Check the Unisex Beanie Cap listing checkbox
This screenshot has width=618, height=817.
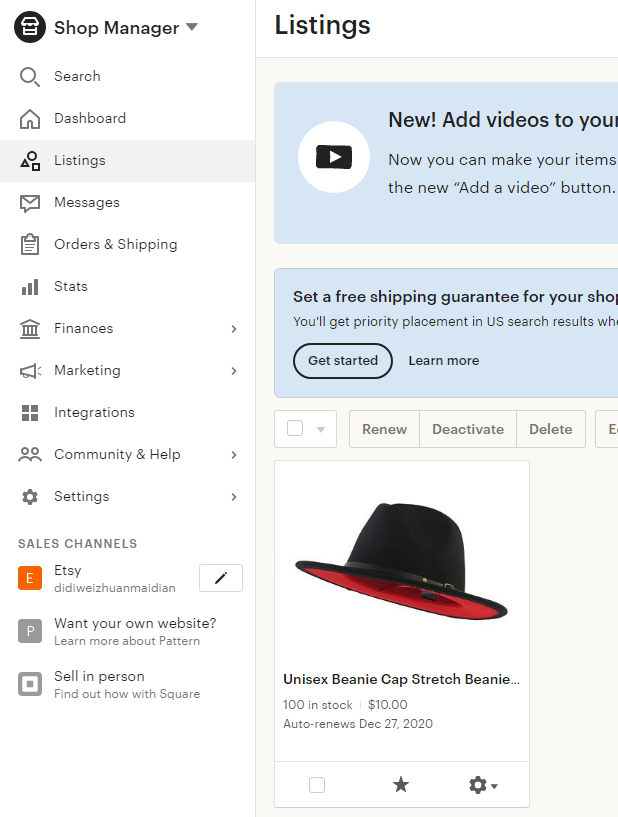click(x=317, y=785)
